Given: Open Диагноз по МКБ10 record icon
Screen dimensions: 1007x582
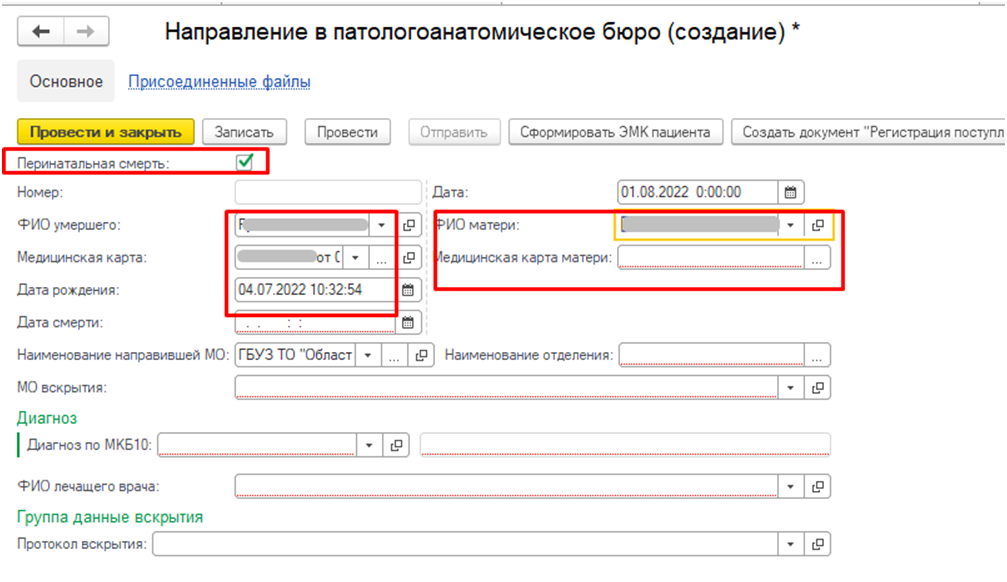Looking at the screenshot, I should point(396,445).
